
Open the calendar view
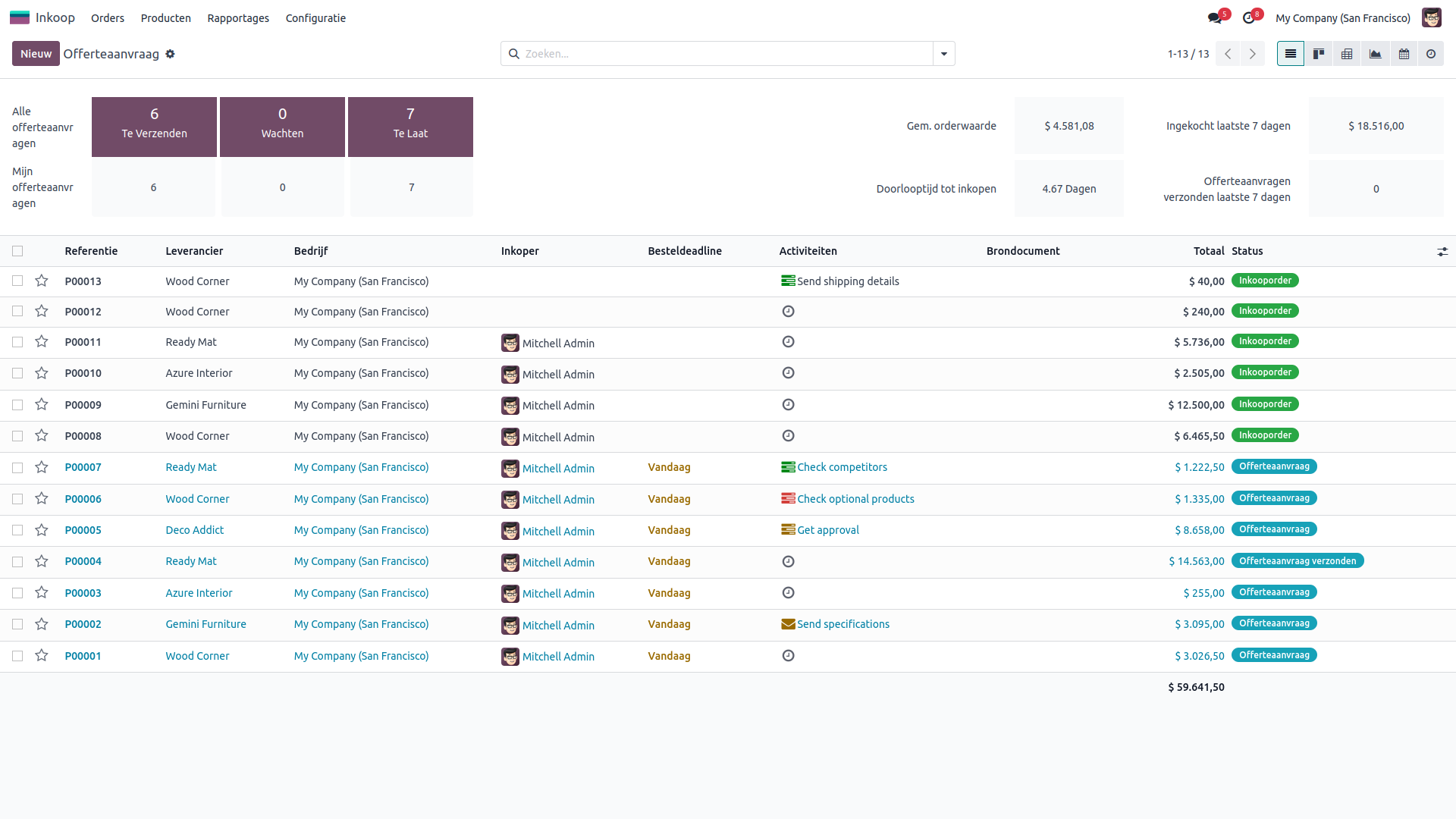(1404, 54)
